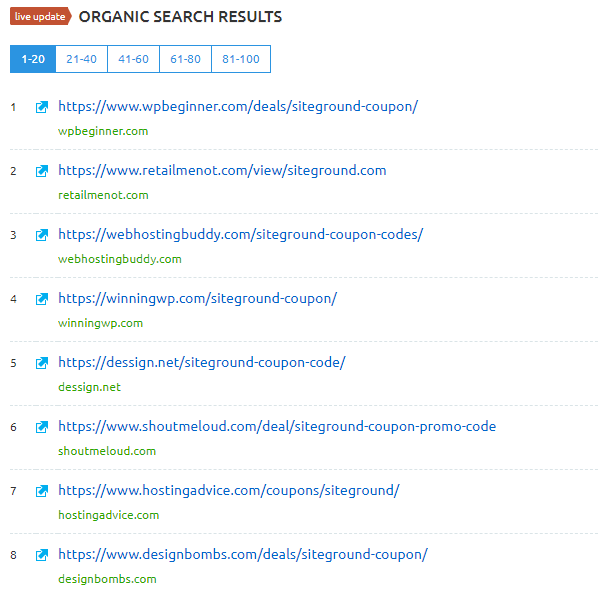
Task: Open the hostingadvice coupons siteground URL
Action: click(229, 491)
